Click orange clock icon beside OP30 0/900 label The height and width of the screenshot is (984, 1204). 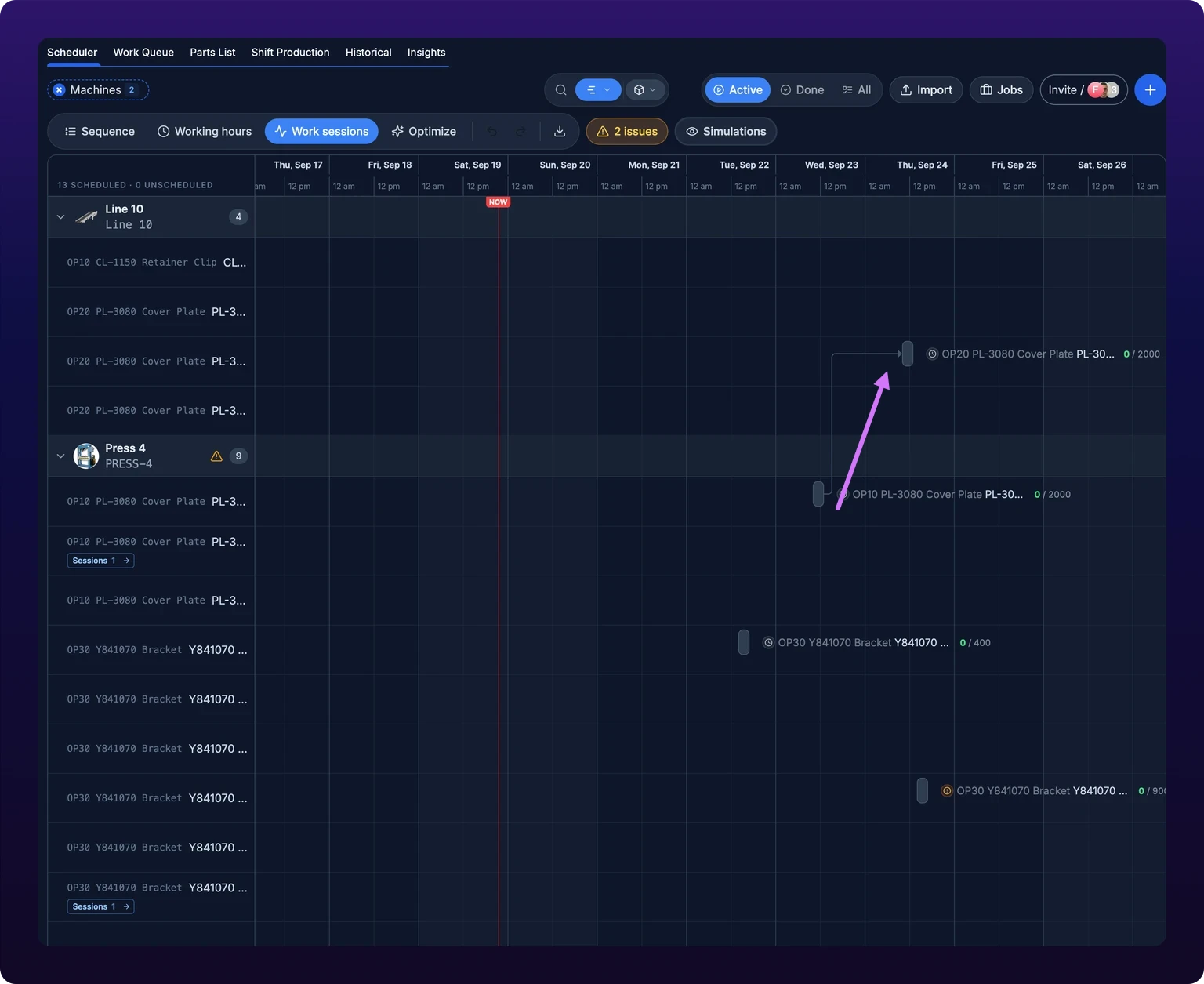click(x=947, y=791)
